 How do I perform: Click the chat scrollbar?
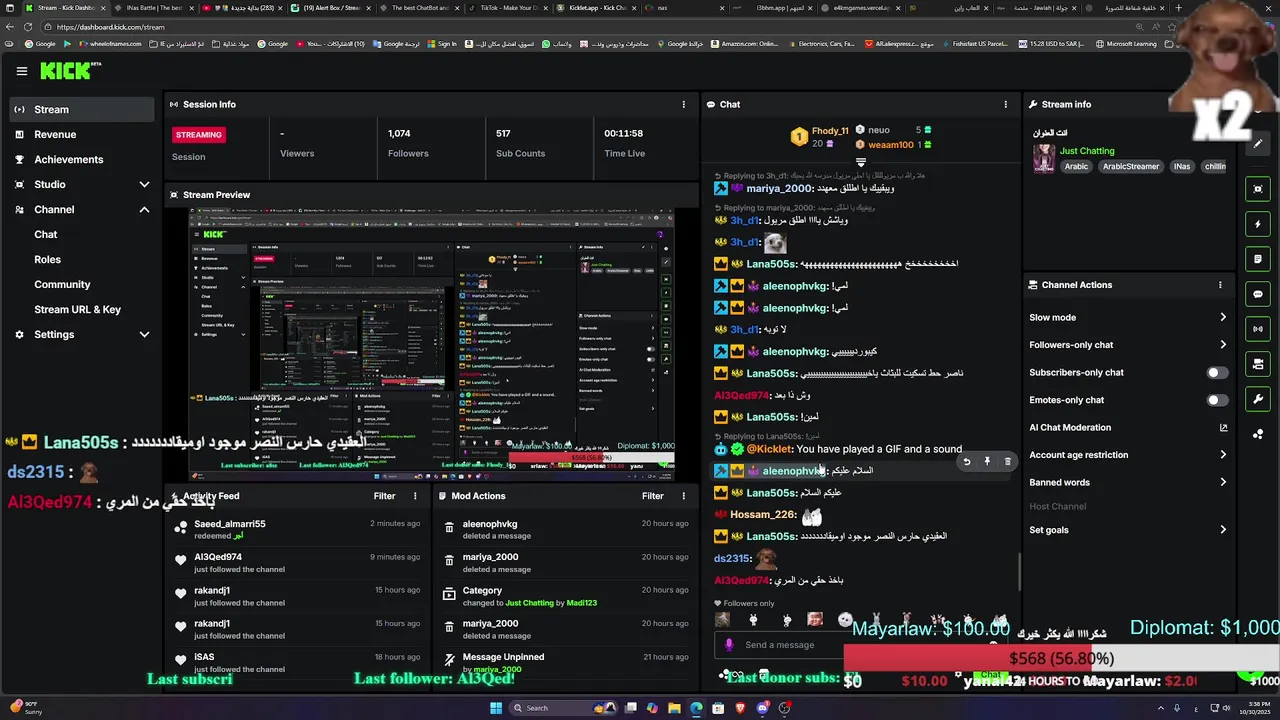coord(1019,572)
